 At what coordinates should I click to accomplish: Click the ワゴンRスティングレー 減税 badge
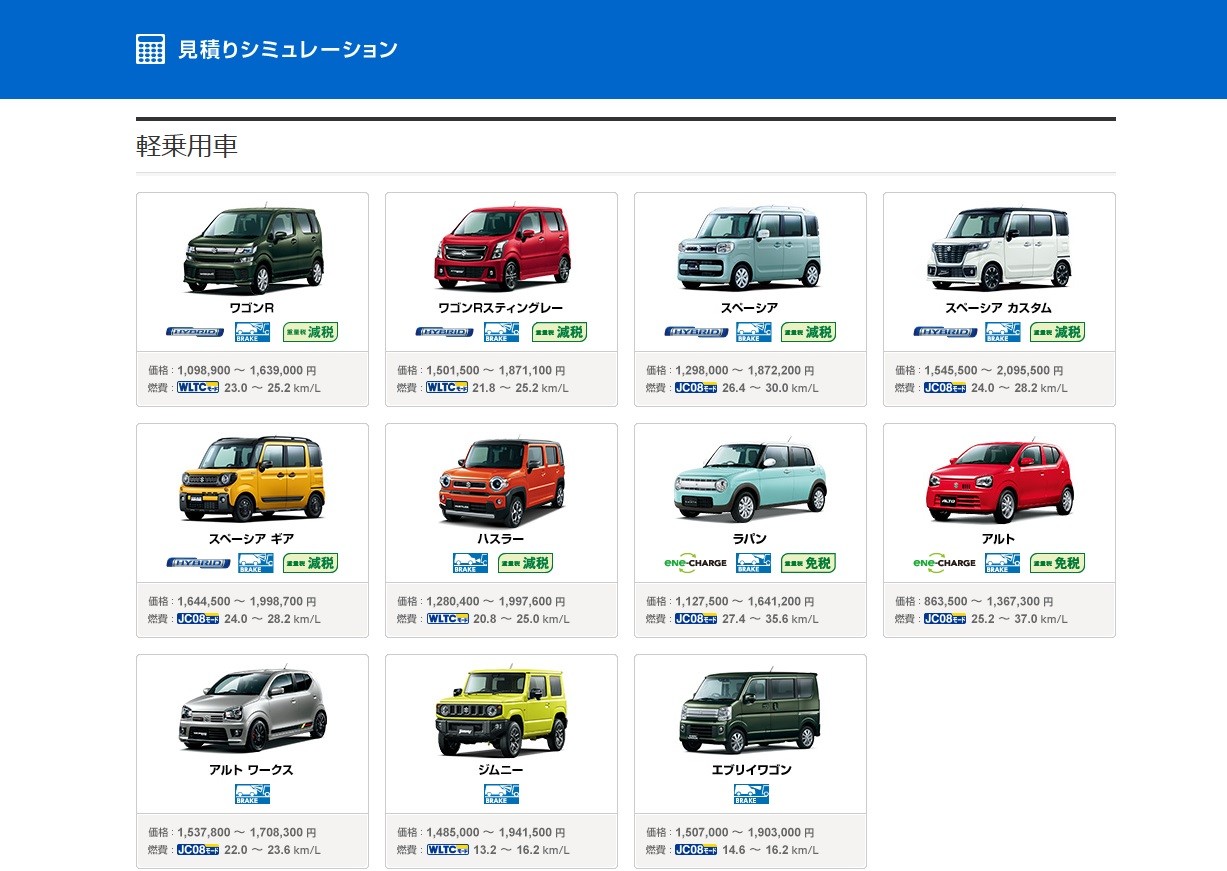coord(560,332)
